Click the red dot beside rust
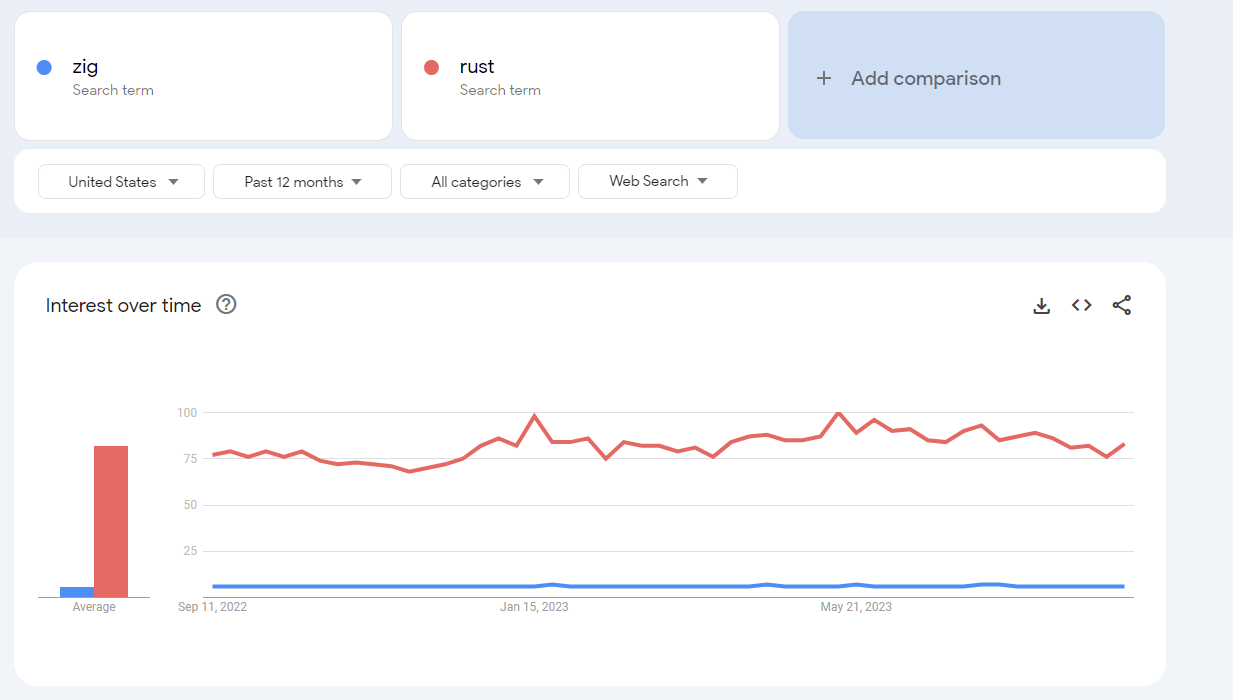Viewport: 1233px width, 700px height. pyautogui.click(x=432, y=68)
